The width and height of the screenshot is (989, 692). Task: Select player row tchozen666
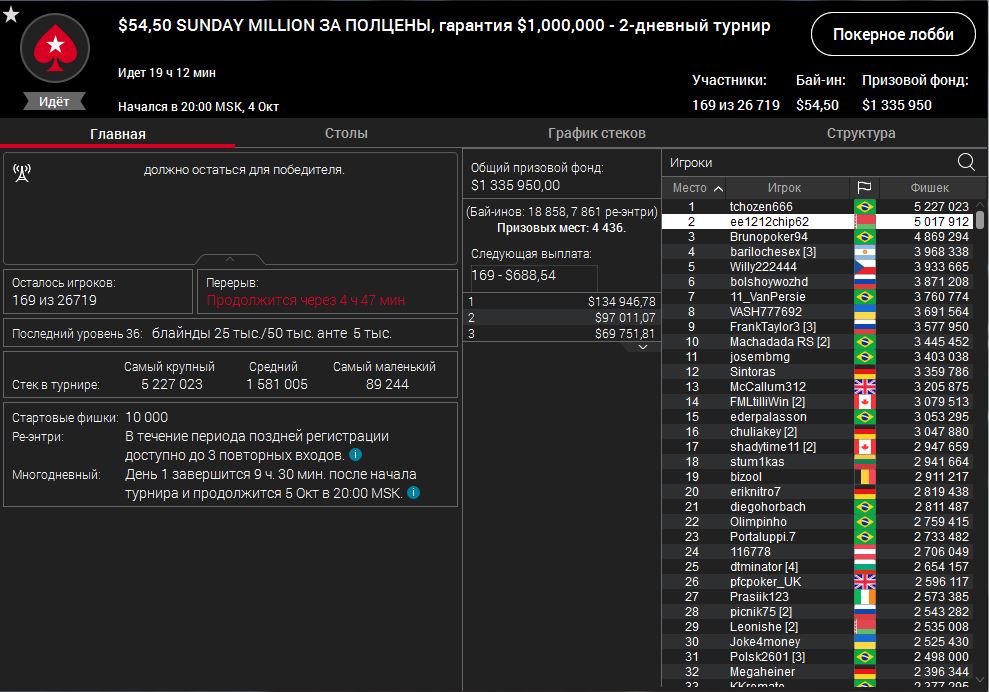tap(818, 206)
